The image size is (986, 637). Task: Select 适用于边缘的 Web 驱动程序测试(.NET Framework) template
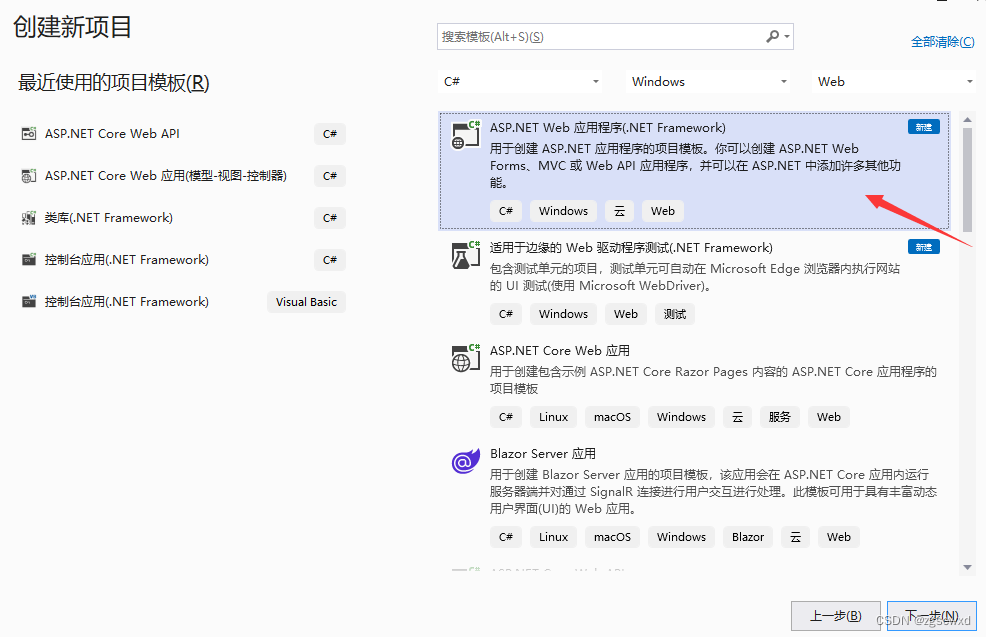(x=631, y=248)
